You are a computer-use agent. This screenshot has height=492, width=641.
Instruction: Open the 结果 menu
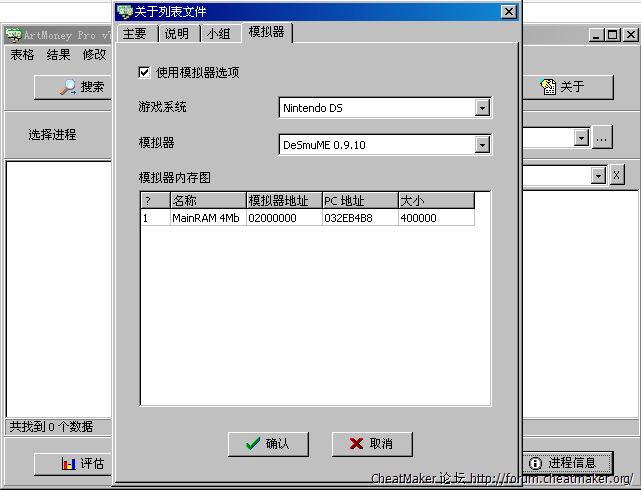[59, 55]
